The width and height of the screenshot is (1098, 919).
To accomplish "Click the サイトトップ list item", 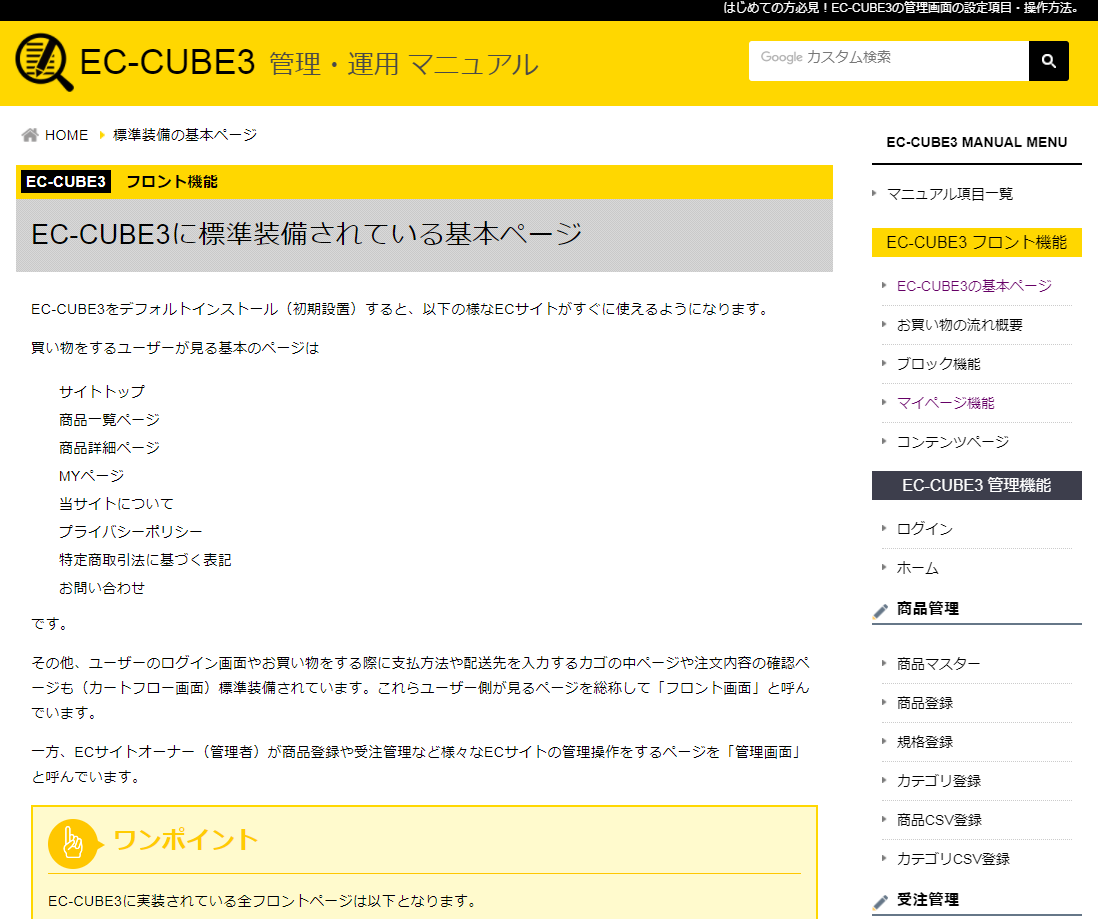I will 102,392.
